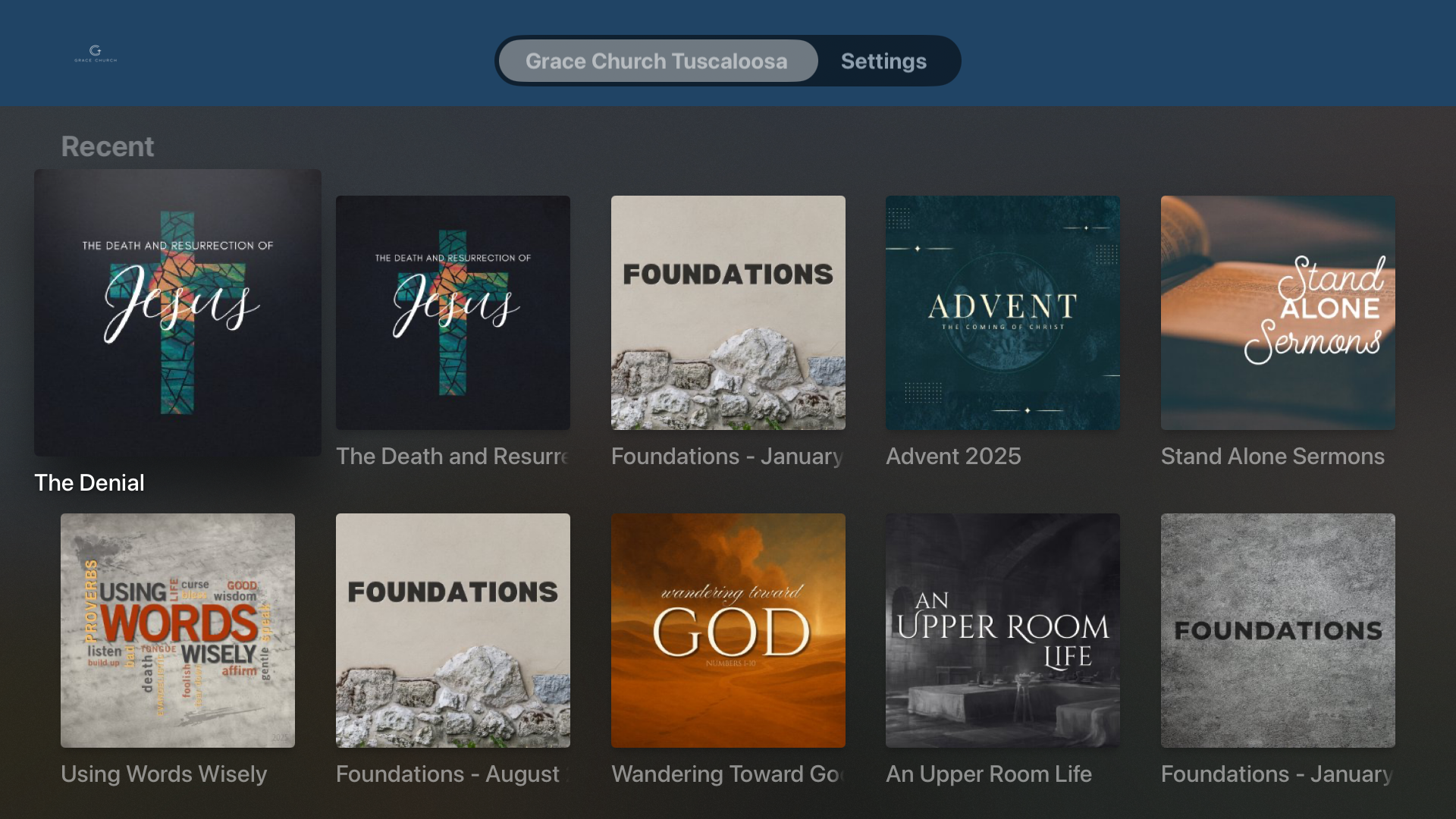Open The Death and Resurrection series artwork
The width and height of the screenshot is (1456, 819).
(453, 312)
